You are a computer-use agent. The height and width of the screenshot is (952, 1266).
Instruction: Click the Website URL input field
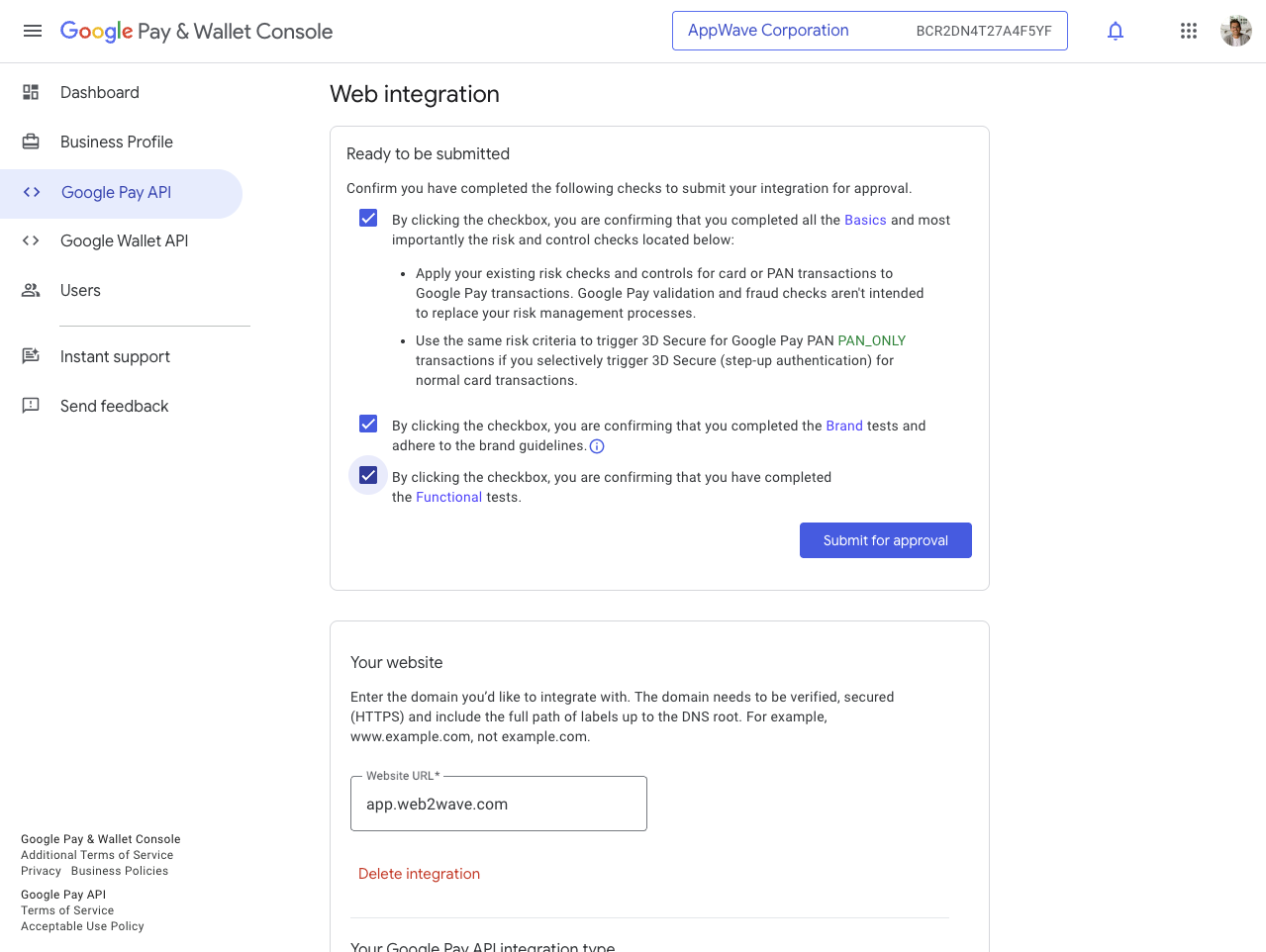(499, 804)
